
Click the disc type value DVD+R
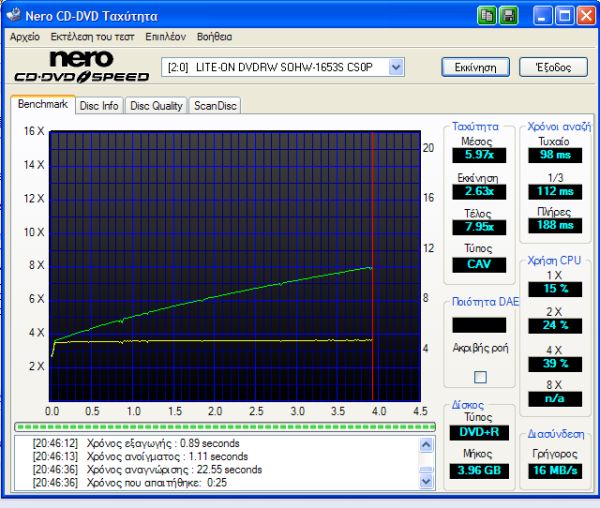[x=479, y=432]
